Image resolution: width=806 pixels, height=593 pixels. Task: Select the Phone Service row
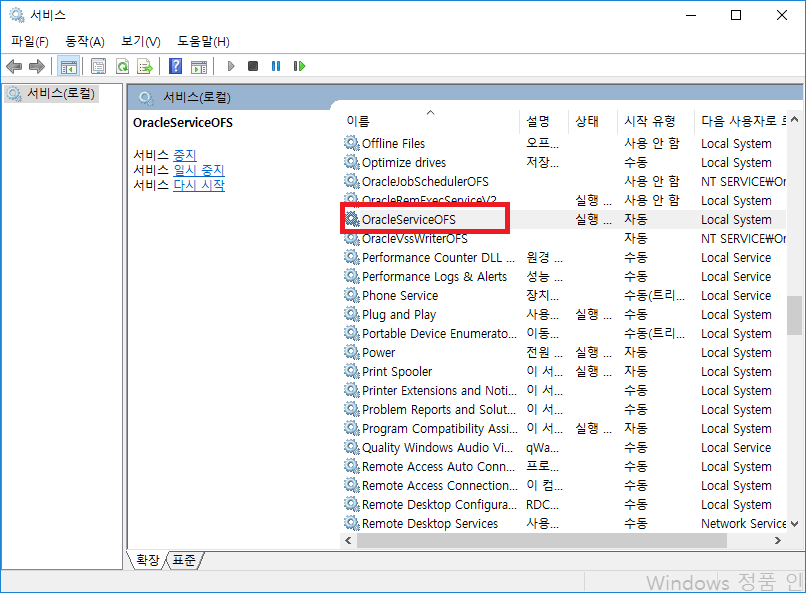564,295
